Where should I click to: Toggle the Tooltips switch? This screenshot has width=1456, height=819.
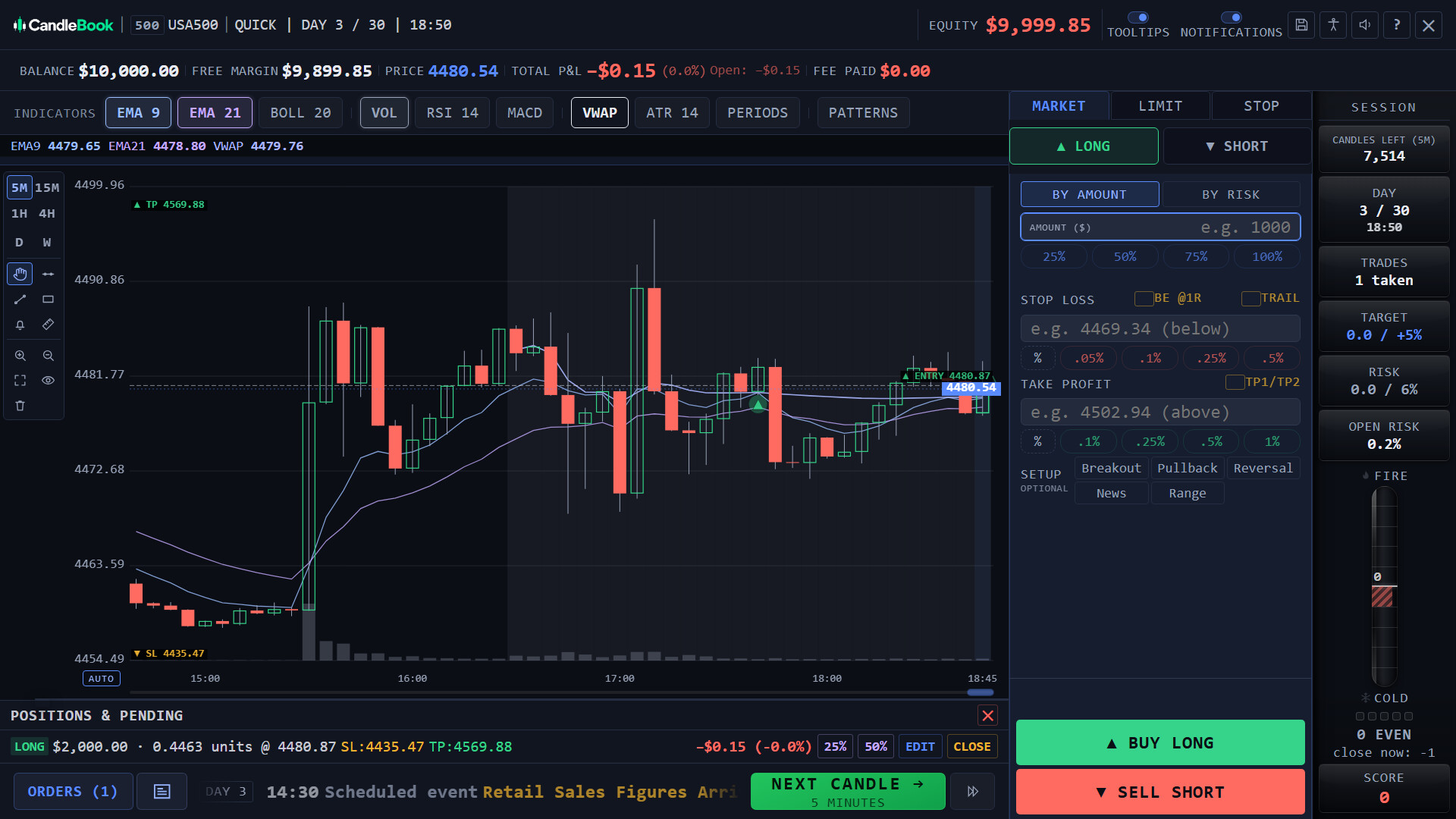(x=1138, y=17)
